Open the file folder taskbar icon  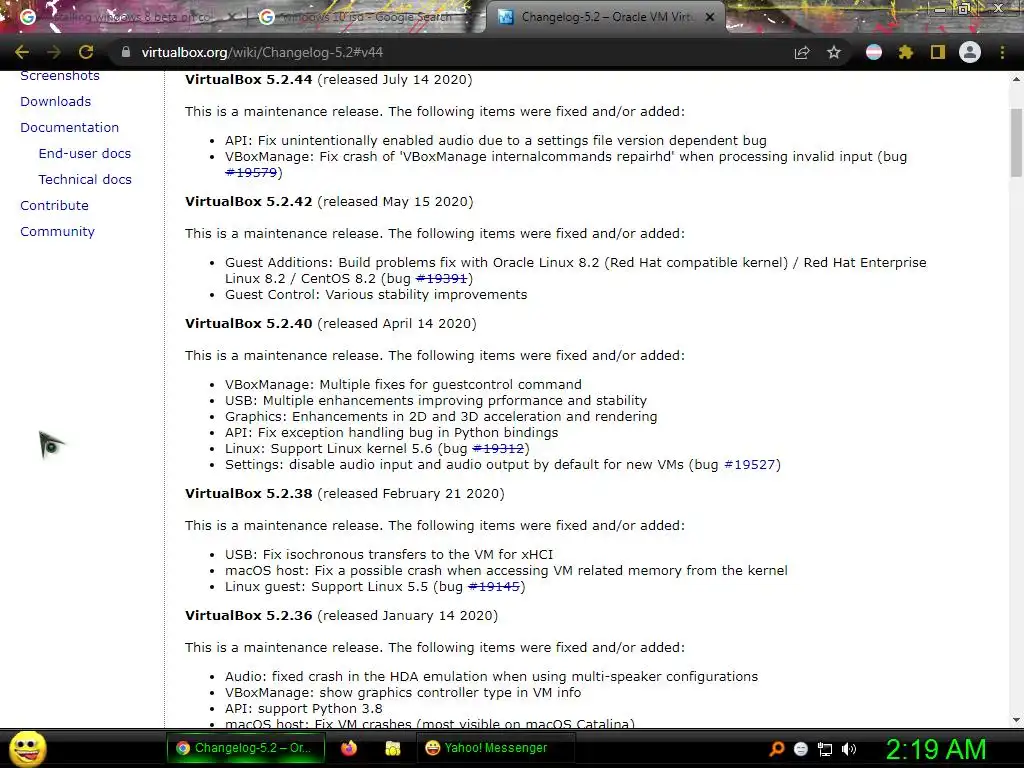click(392, 748)
